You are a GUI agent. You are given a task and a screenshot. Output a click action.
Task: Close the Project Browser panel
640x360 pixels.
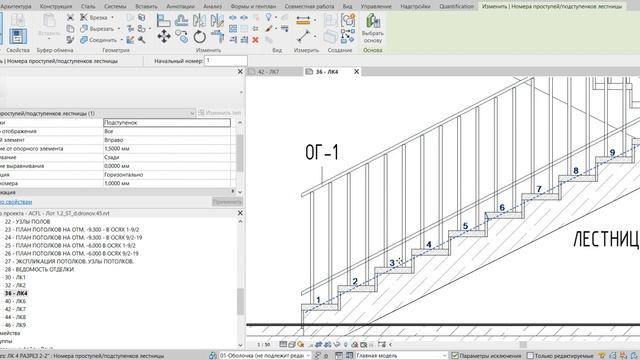[x=240, y=213]
